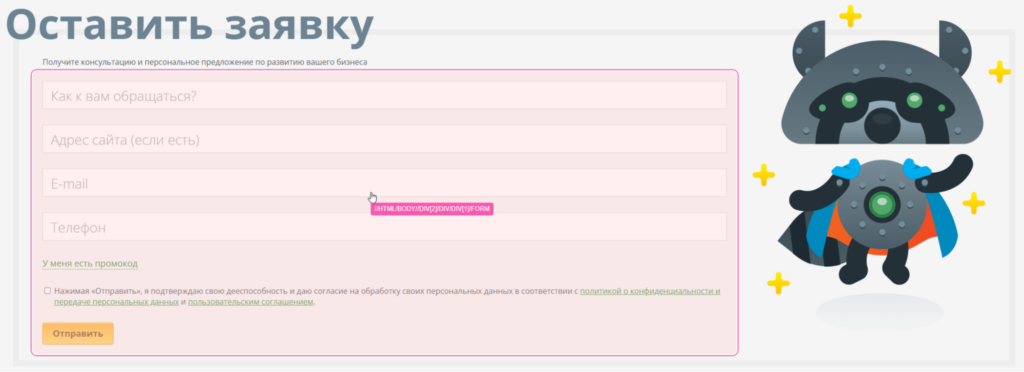This screenshot has width=1024, height=372.
Task: Click the 'Как к вам обращаться?' name field
Action: [384, 96]
